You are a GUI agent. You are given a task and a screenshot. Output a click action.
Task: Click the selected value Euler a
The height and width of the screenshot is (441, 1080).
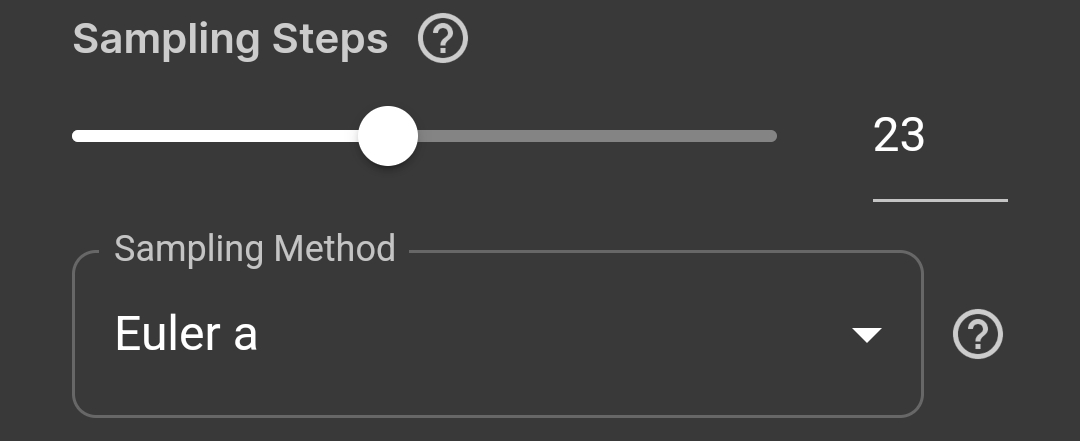click(186, 335)
